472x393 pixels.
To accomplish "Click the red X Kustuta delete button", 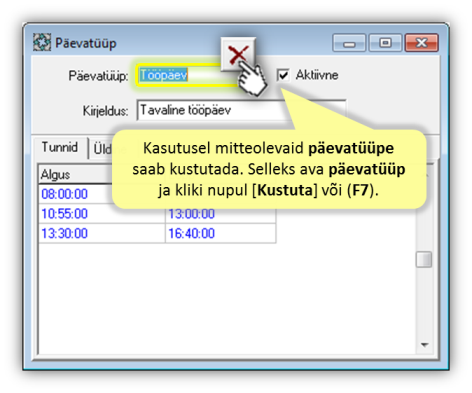I will tap(238, 54).
